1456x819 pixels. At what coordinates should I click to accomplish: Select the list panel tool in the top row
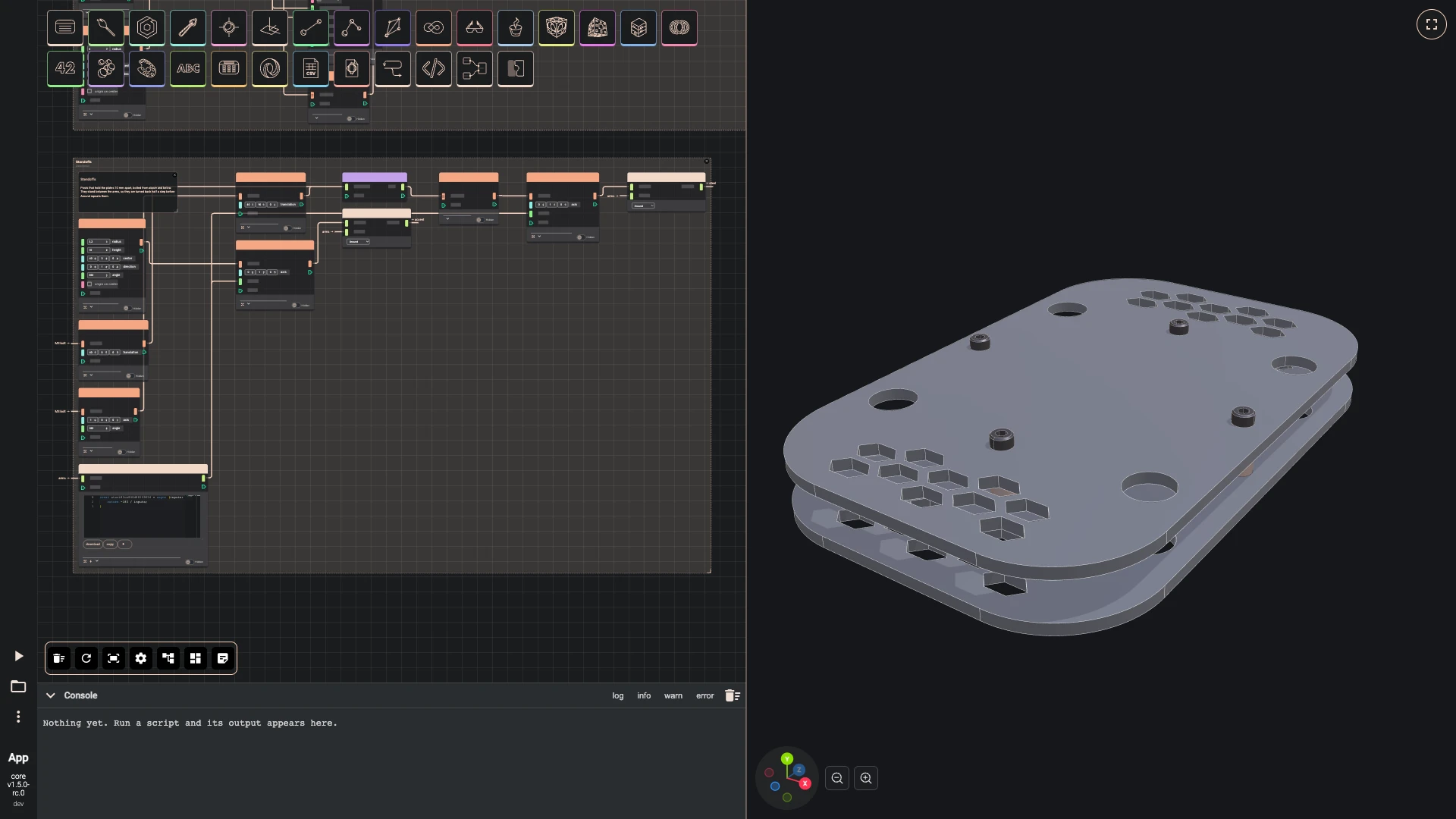[65, 27]
